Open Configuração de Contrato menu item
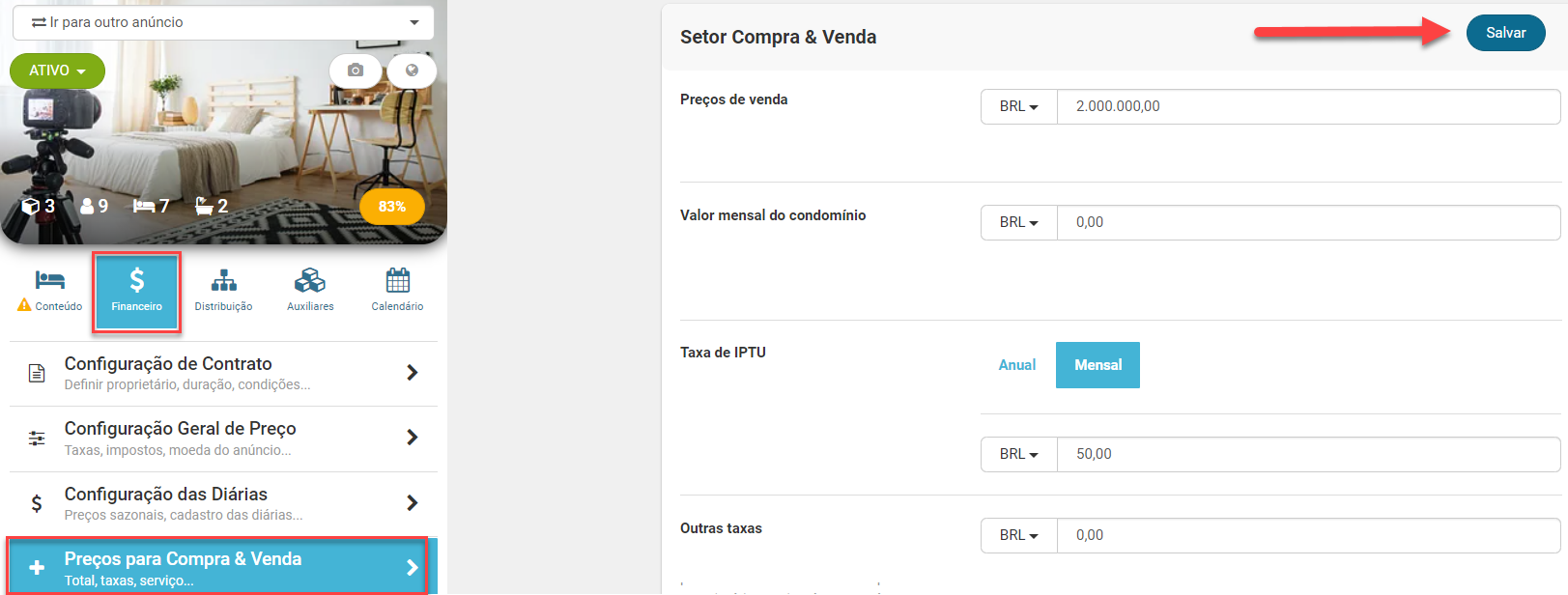This screenshot has height=595, width=1568. [223, 373]
